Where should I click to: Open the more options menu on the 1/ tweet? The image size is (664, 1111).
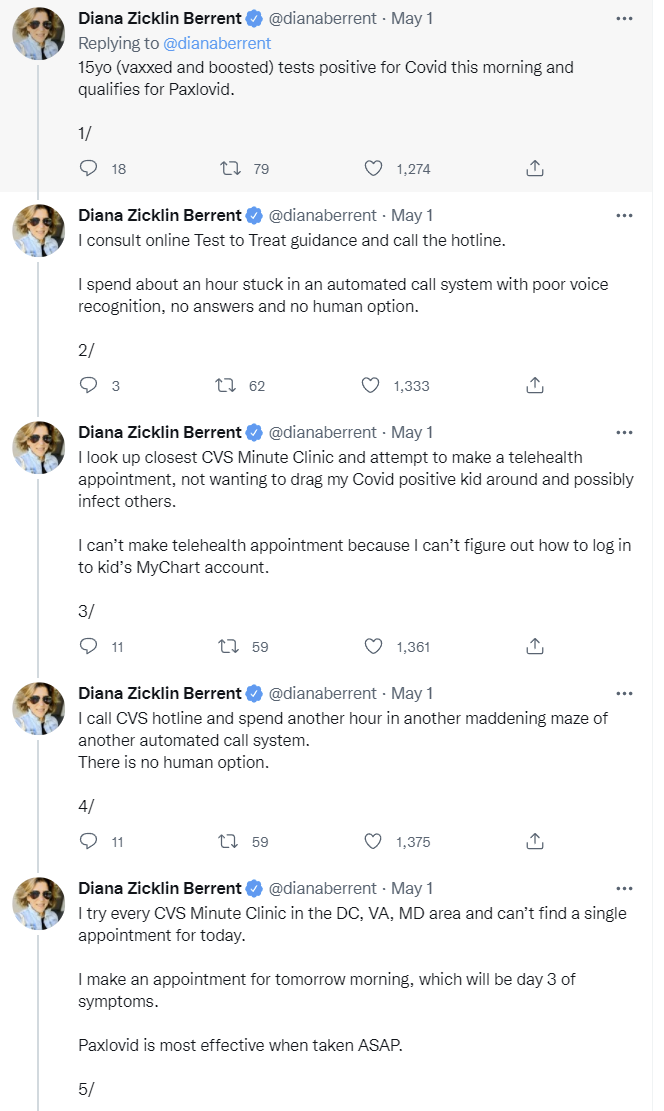pos(624,19)
